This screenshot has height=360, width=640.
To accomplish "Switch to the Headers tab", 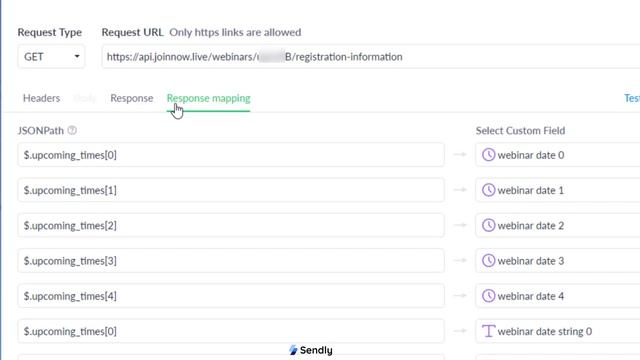I will point(41,98).
